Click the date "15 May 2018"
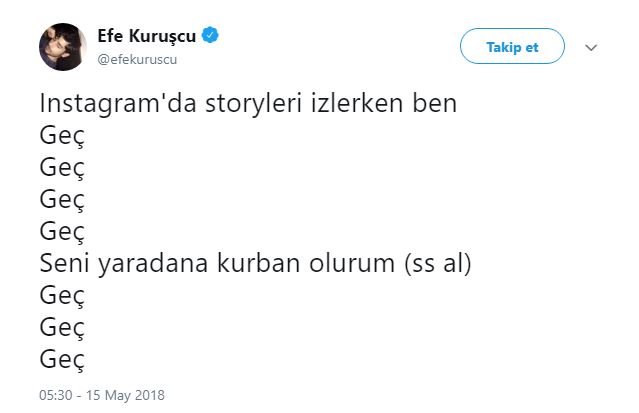Viewport: 639px width, 413px height. click(x=128, y=395)
